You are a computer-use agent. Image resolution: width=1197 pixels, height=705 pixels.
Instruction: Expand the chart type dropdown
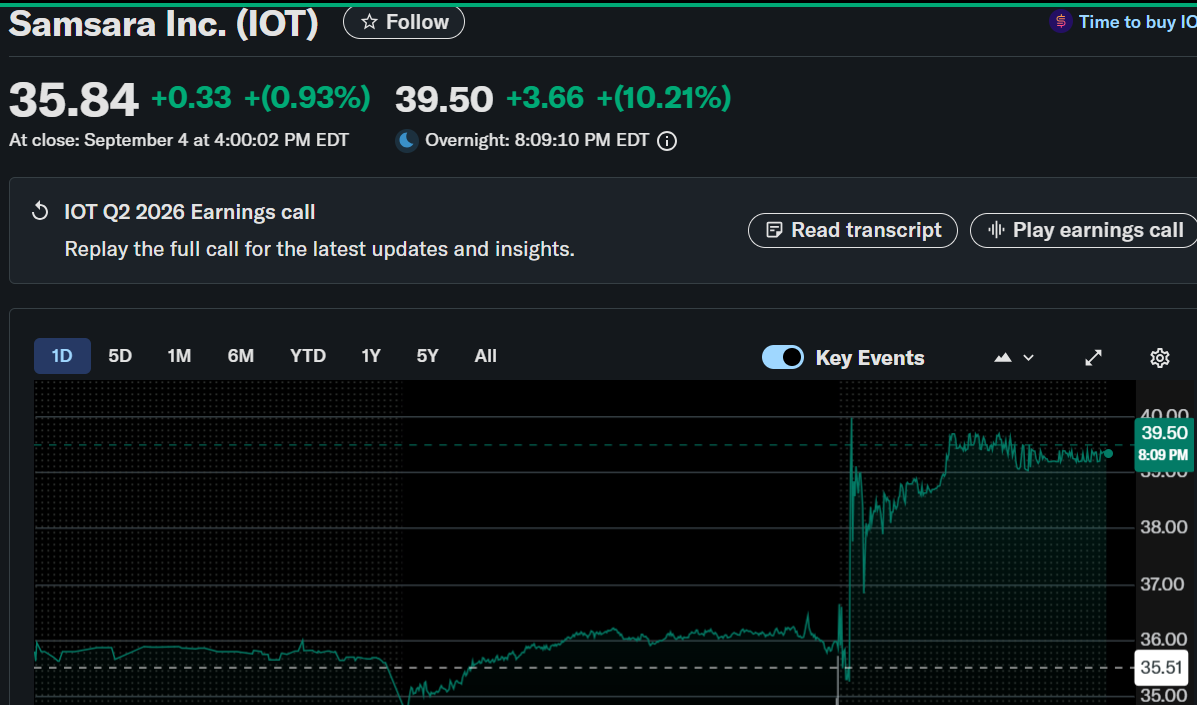[x=1013, y=357]
